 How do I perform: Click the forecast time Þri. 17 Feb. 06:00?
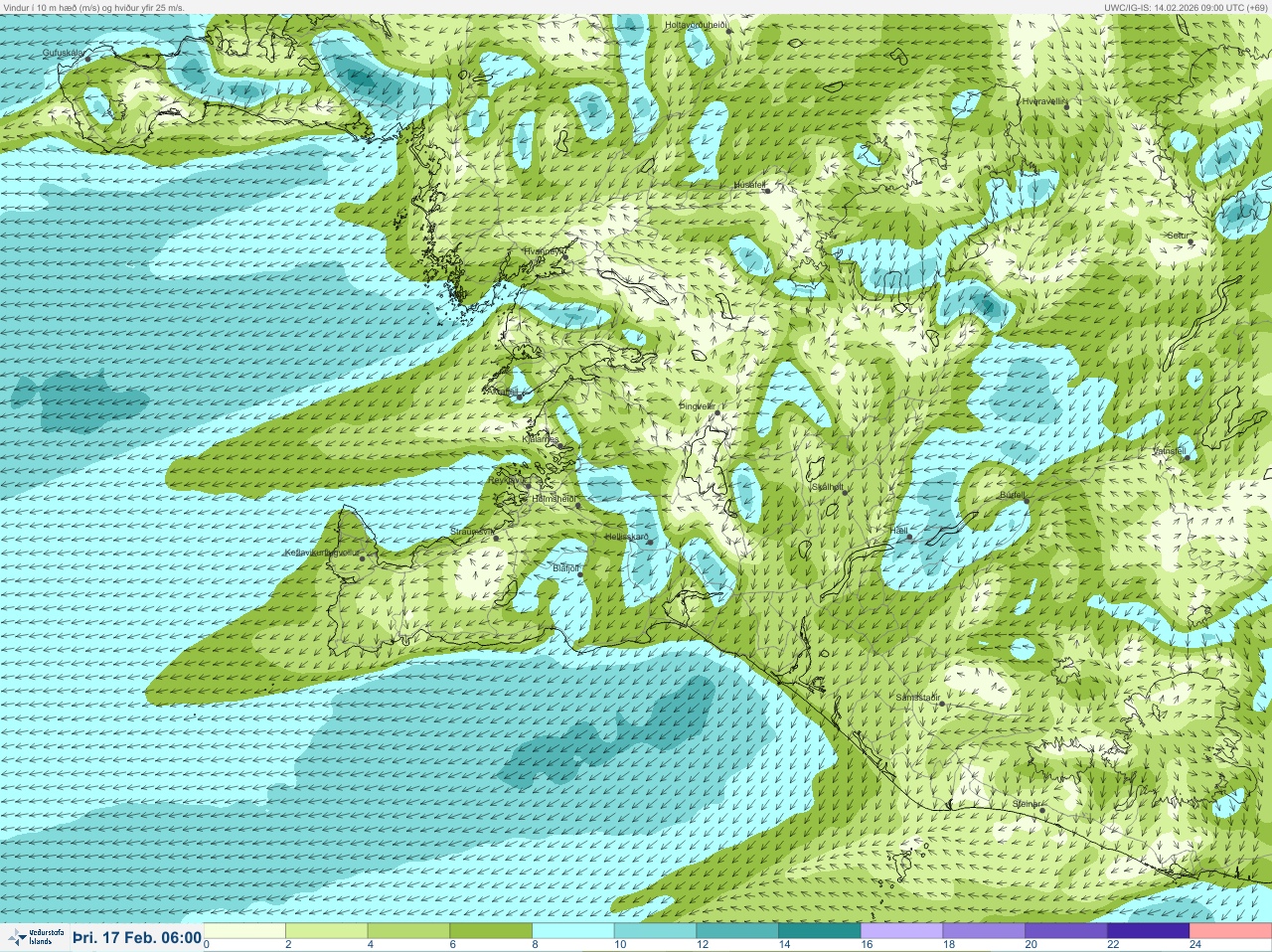click(x=137, y=937)
